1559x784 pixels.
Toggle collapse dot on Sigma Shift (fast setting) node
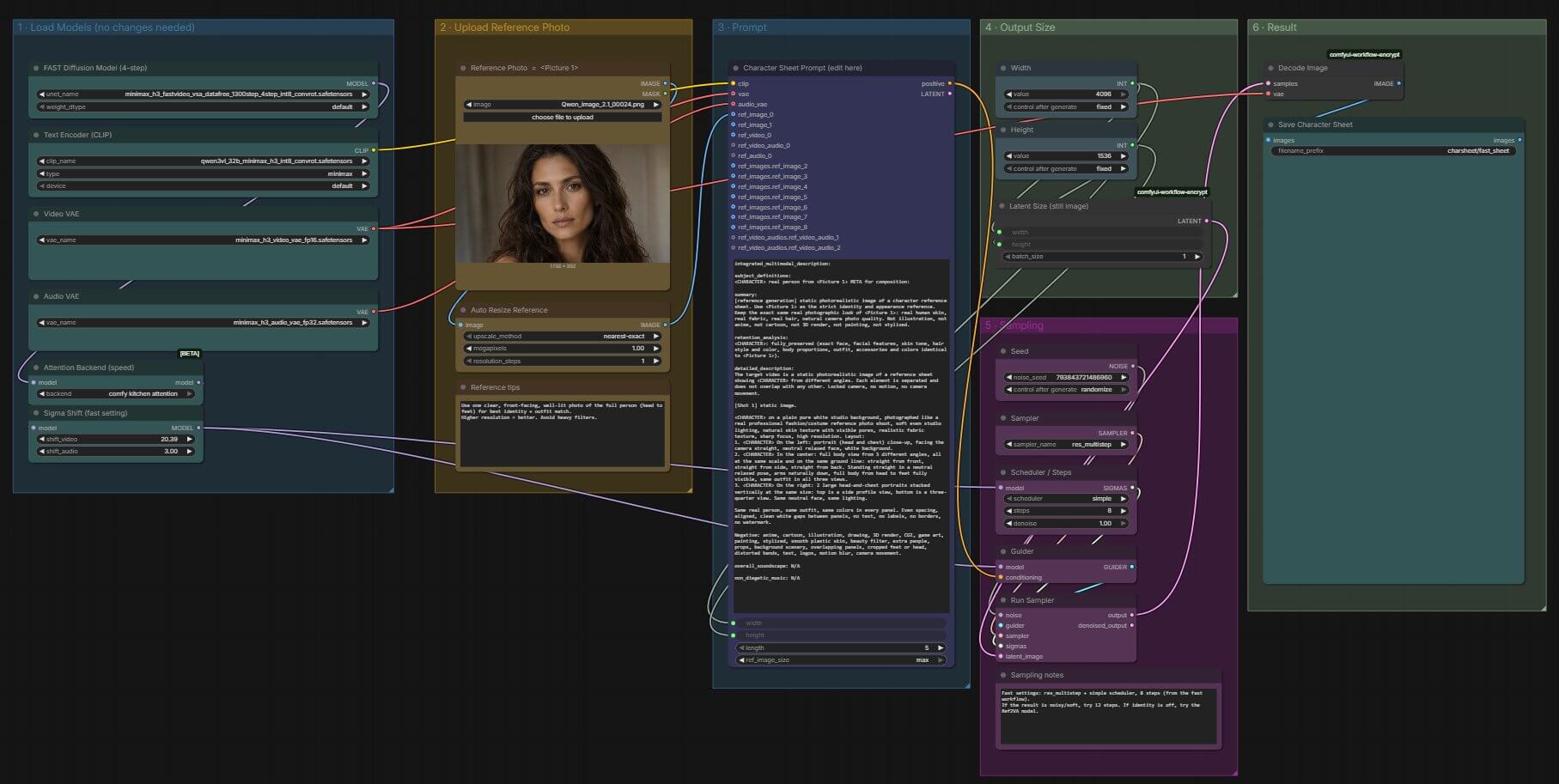(35, 413)
